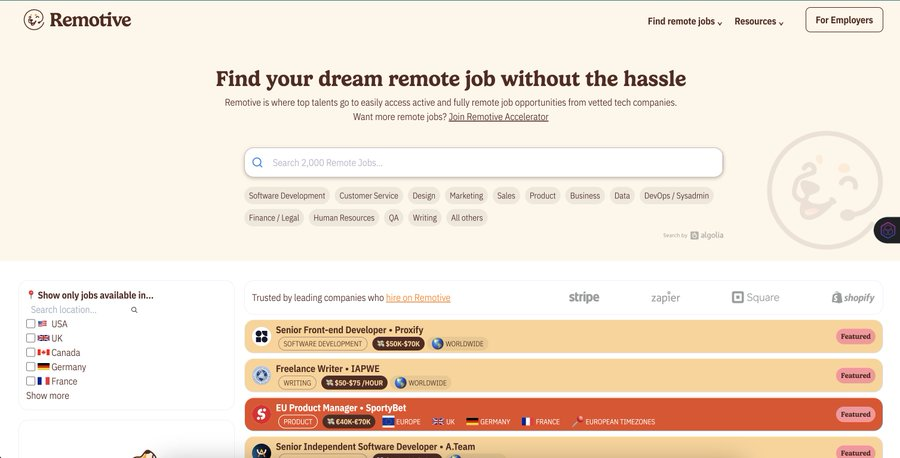Click the Proxify company logo
900x458 pixels.
pos(262,336)
